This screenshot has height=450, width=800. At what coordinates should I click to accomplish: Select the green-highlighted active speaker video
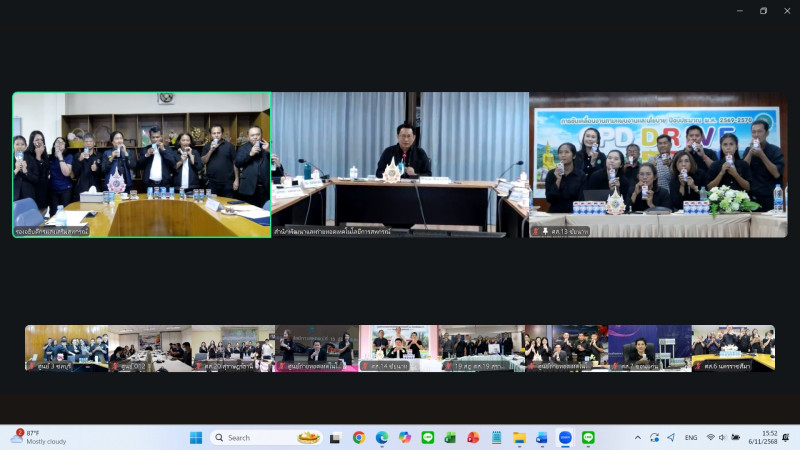point(141,165)
